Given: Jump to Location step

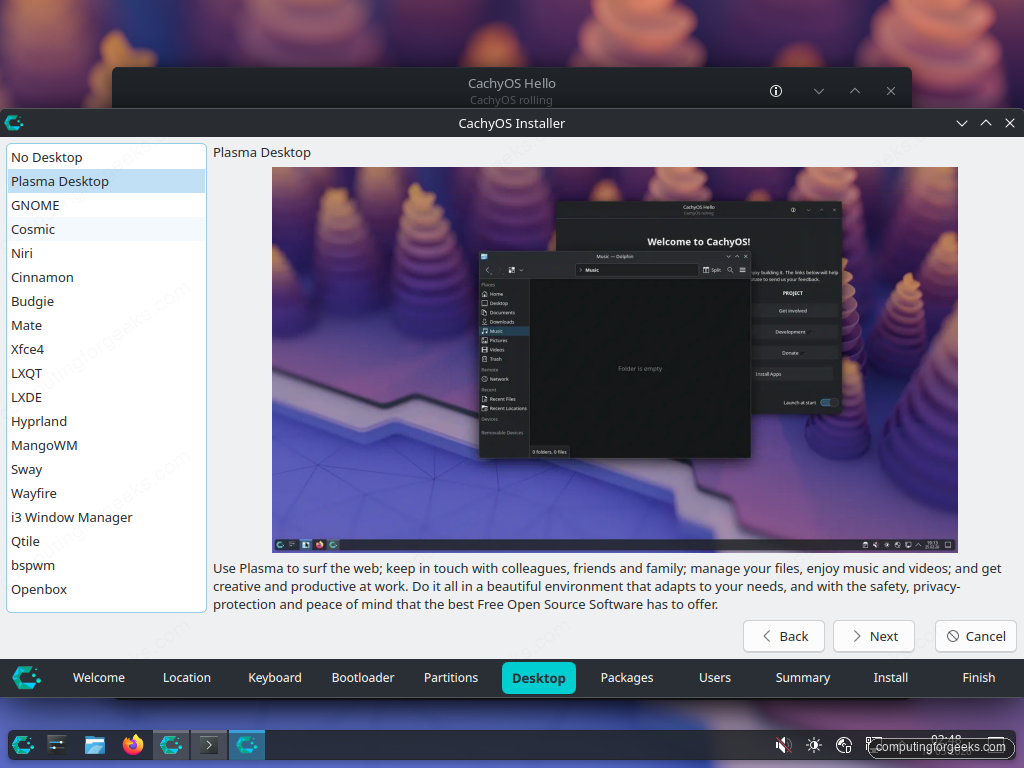Looking at the screenshot, I should pos(187,678).
